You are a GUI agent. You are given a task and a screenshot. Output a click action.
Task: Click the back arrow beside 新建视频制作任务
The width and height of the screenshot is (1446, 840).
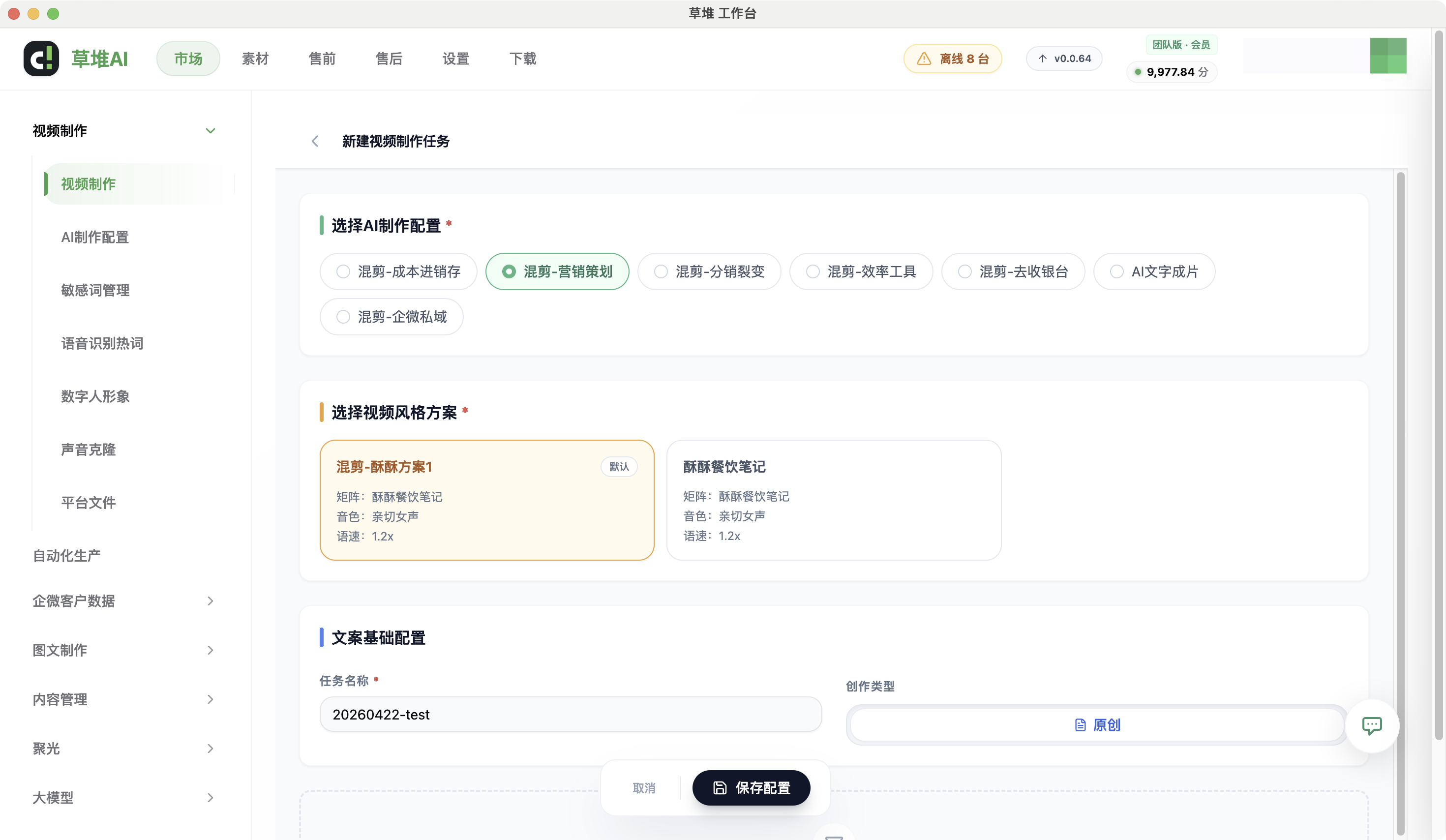pos(314,141)
